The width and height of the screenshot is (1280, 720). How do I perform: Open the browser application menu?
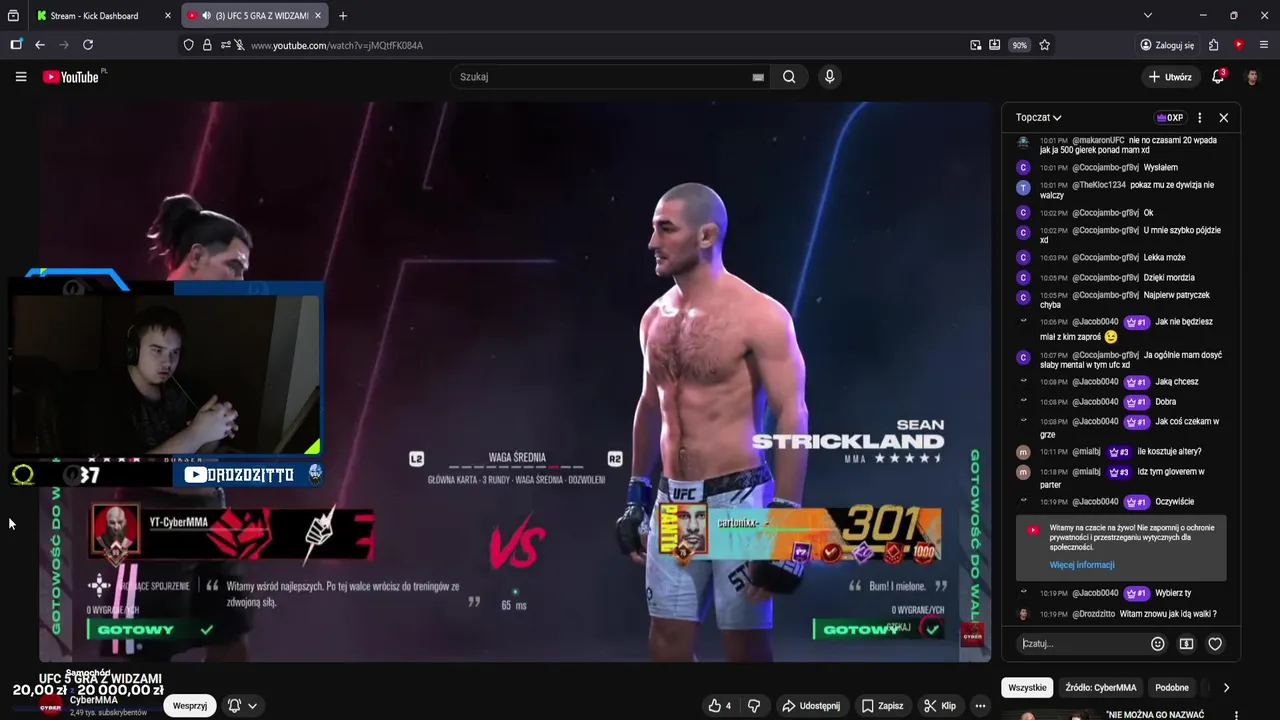point(1264,45)
